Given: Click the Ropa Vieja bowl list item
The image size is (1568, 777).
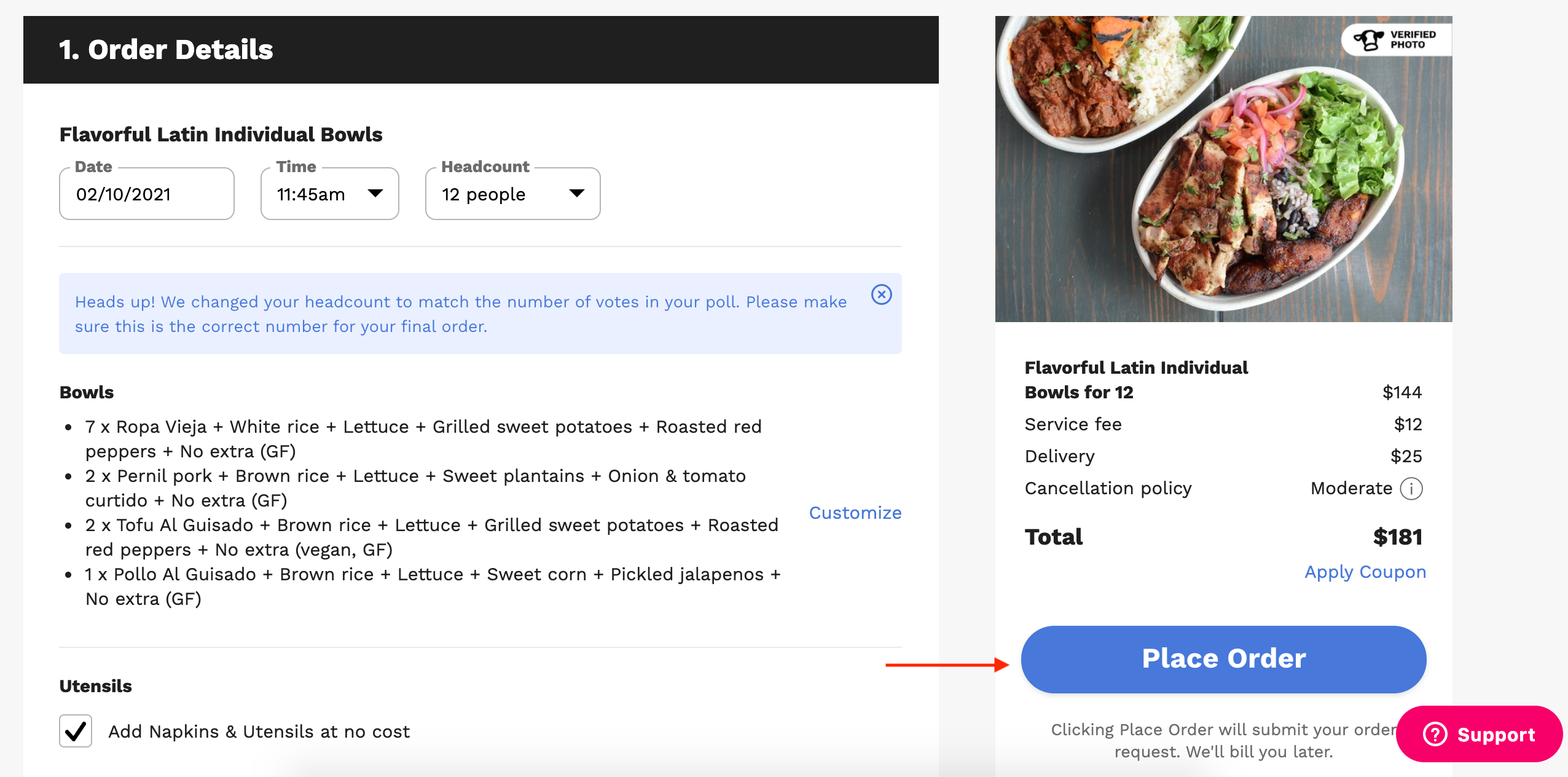Looking at the screenshot, I should click(x=423, y=439).
